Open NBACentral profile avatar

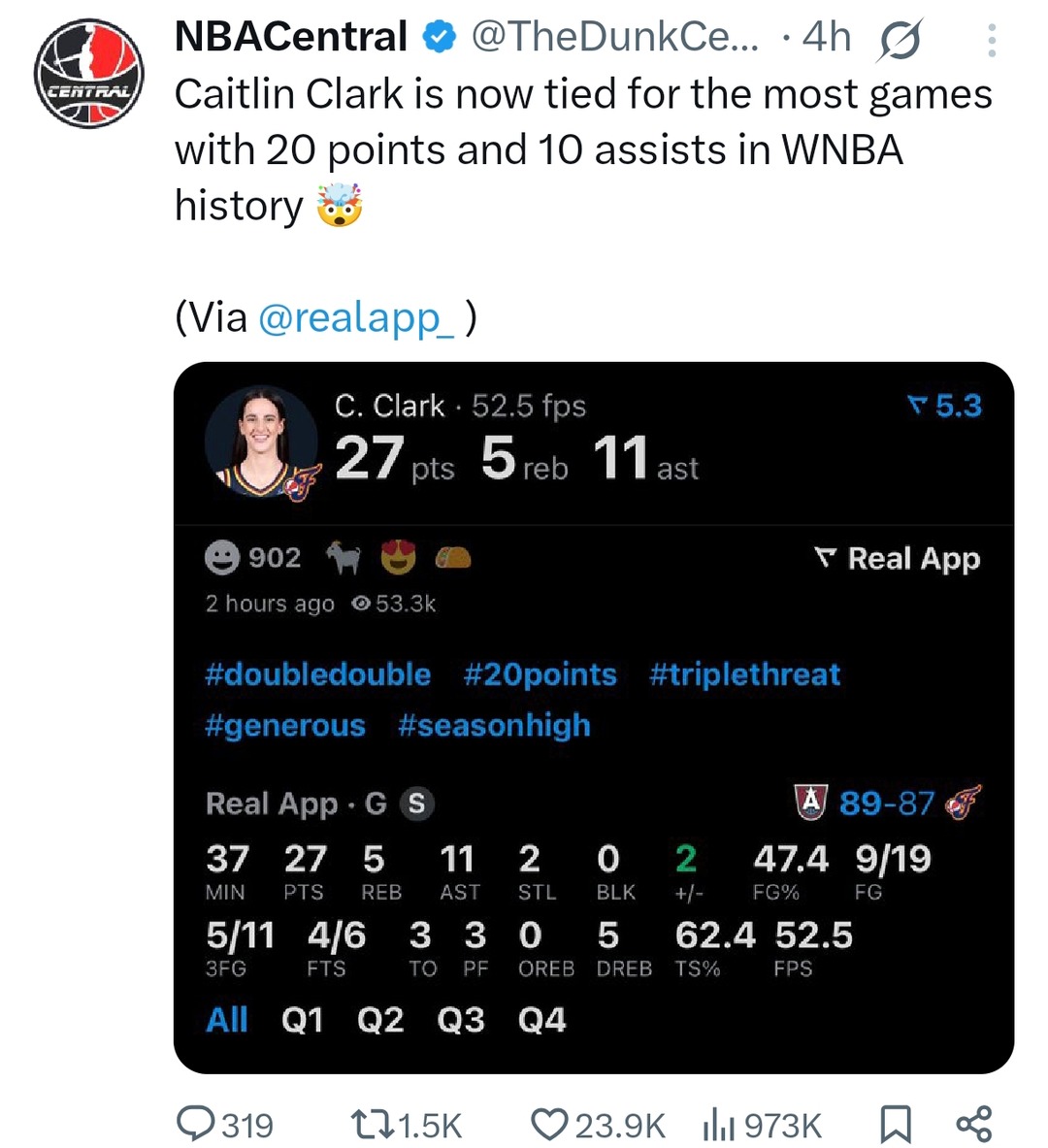88,74
